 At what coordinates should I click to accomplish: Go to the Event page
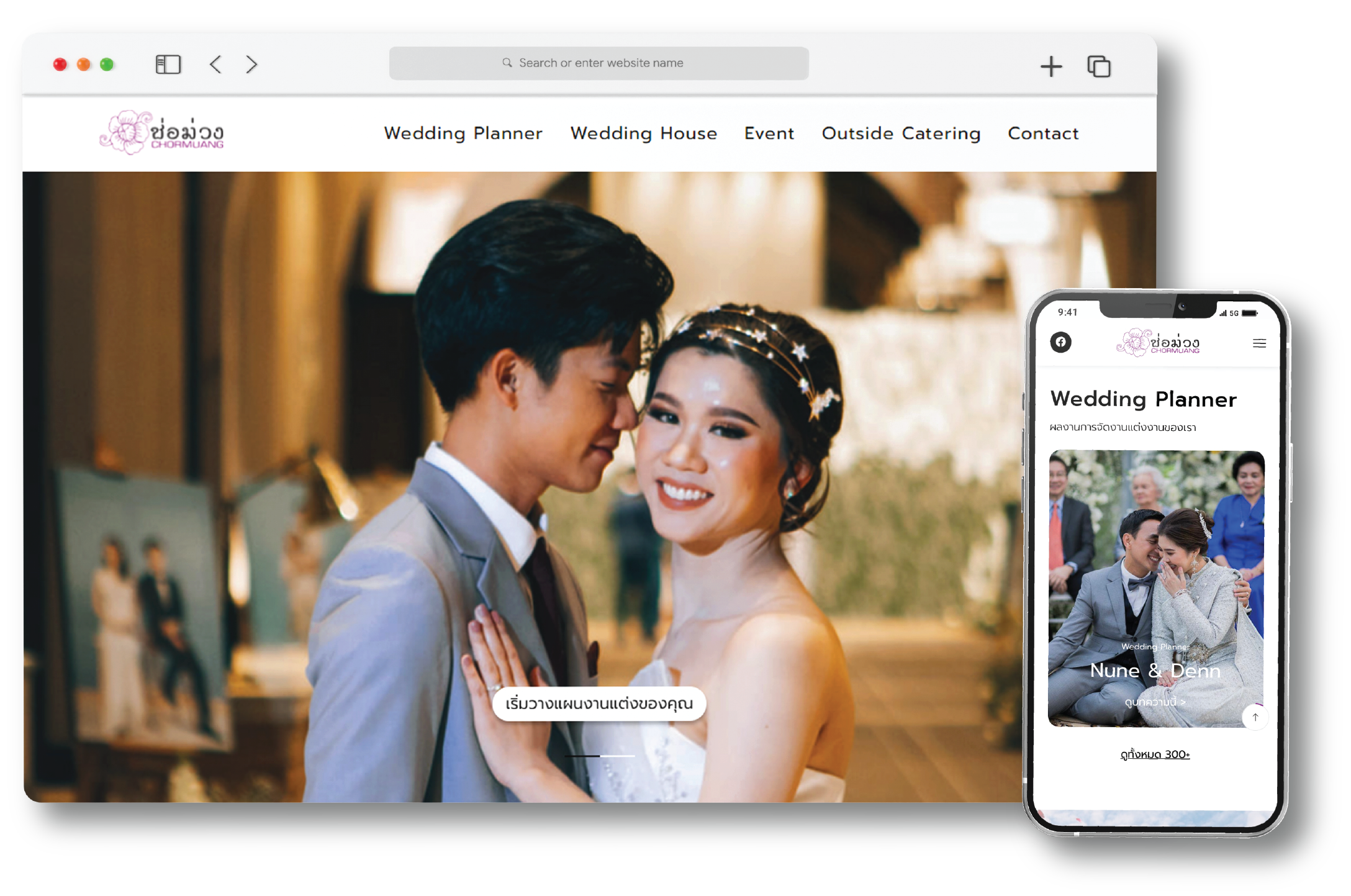click(769, 133)
